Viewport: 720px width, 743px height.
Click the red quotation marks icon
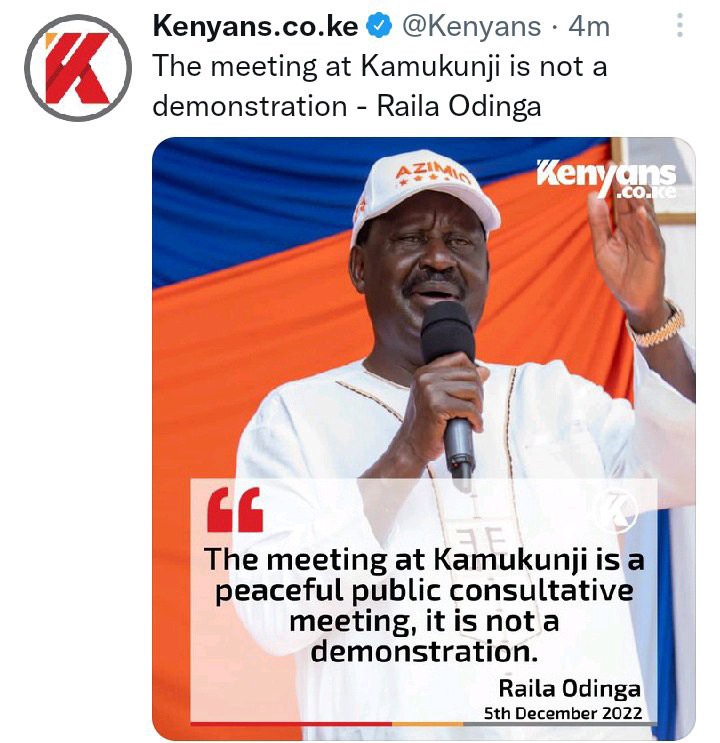pyautogui.click(x=236, y=510)
